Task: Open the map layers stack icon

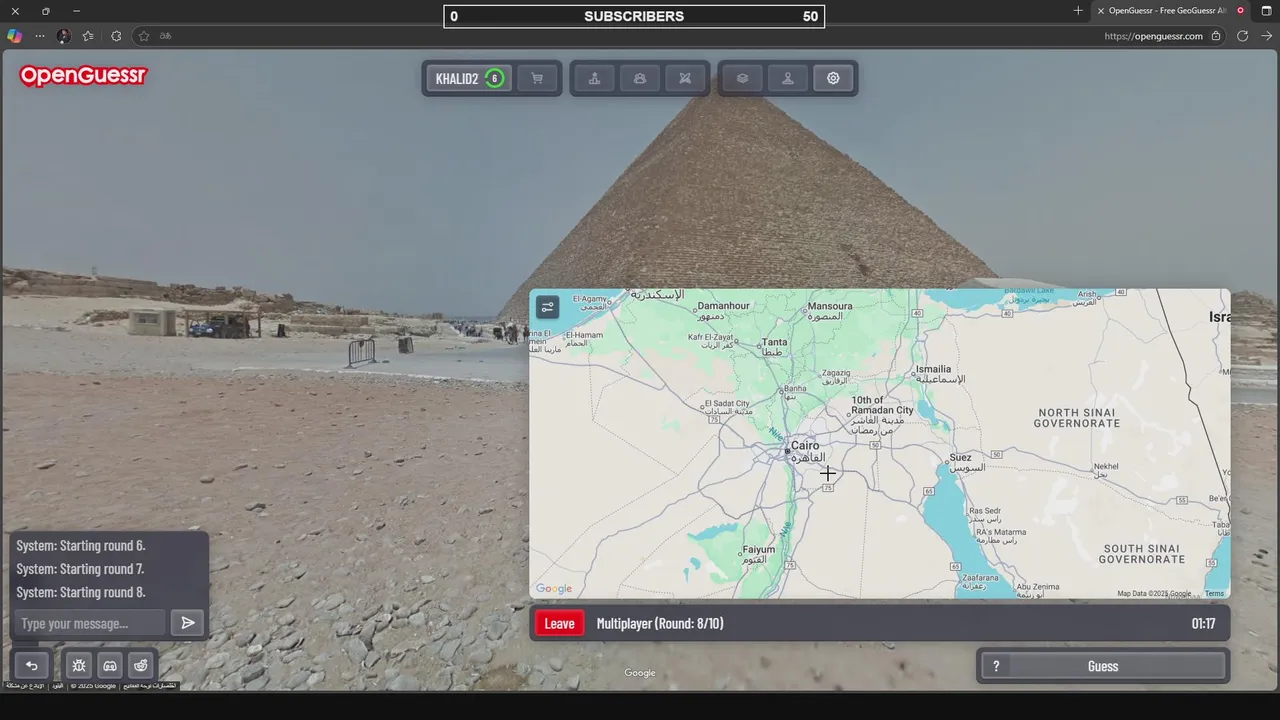Action: point(742,78)
